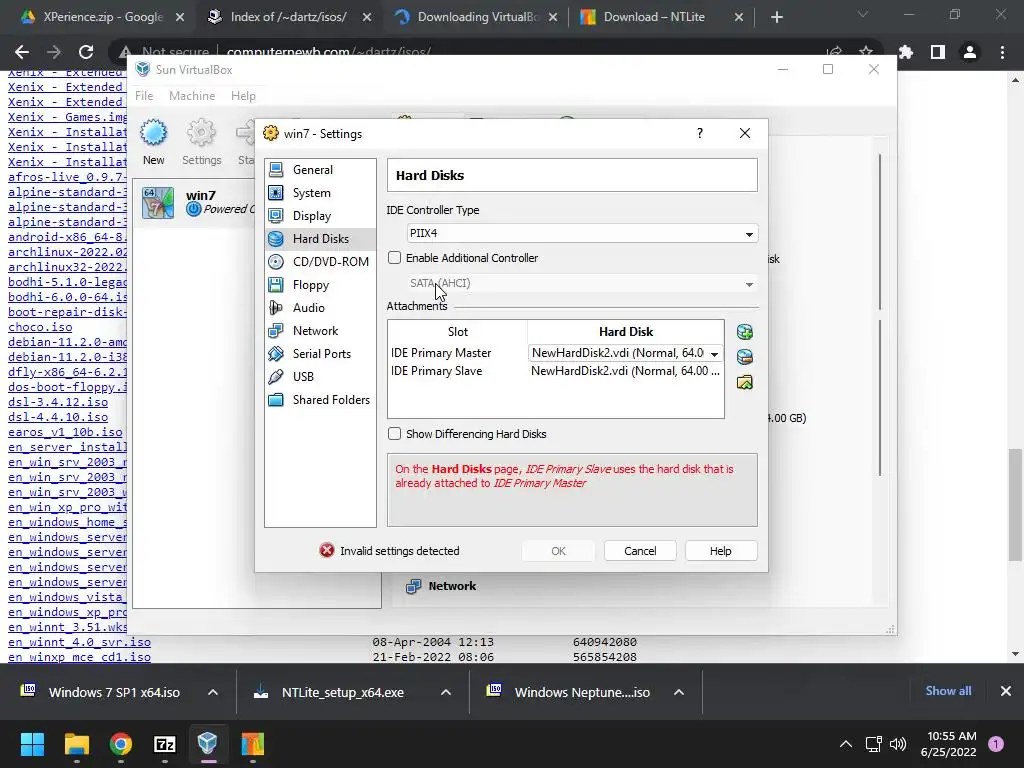Viewport: 1024px width, 768px height.
Task: Bookmark this page with the star icon
Action: tap(866, 52)
